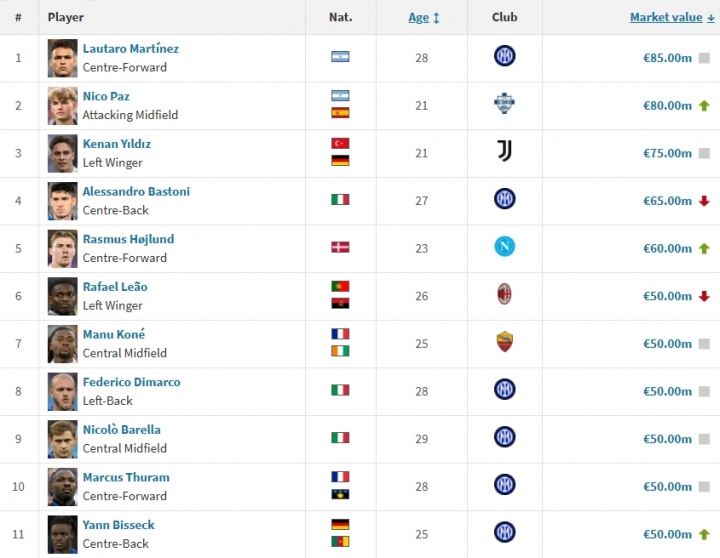Click Inter logo in Lautaro Martínez row
Screen dimensions: 720x558
point(504,56)
